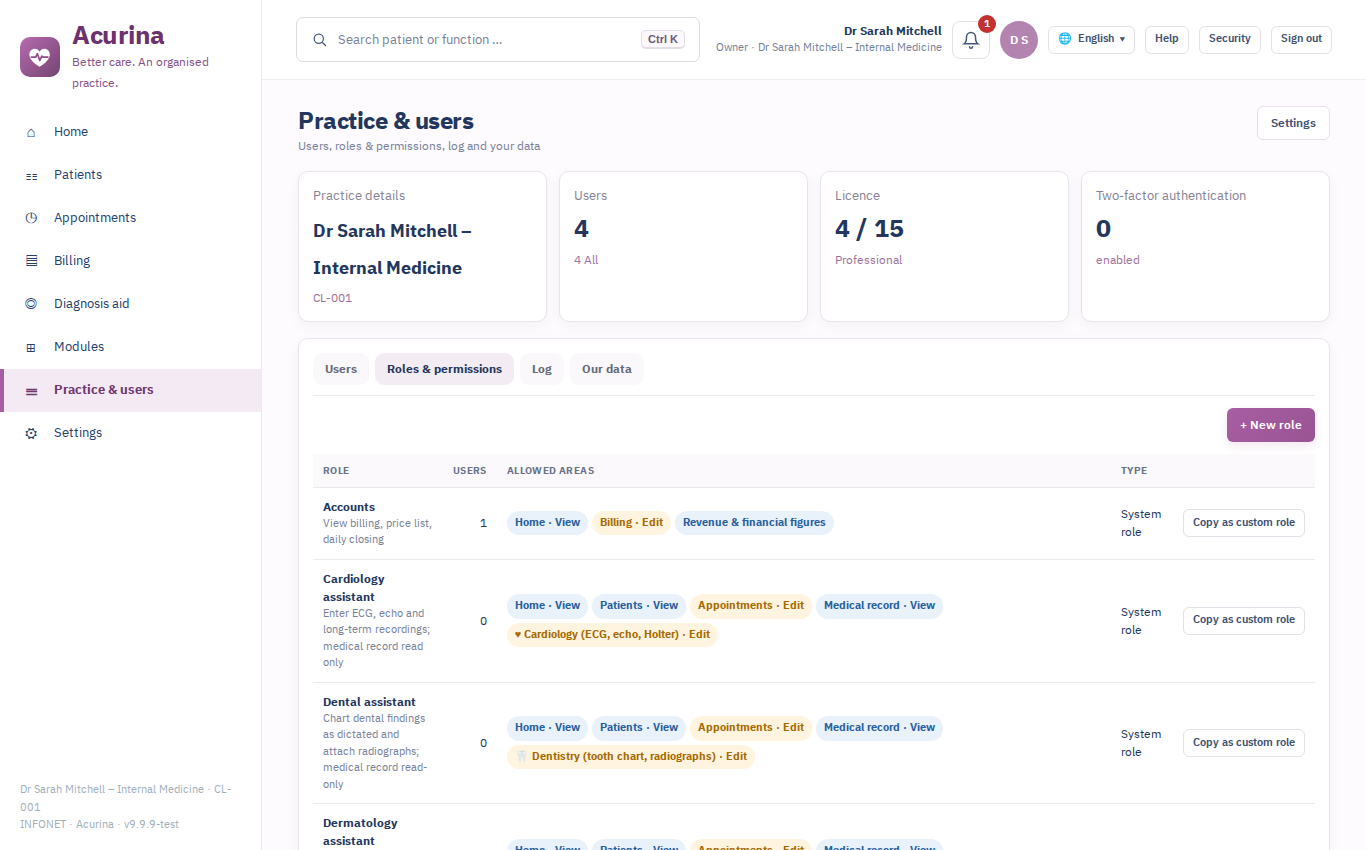This screenshot has height=850, width=1366.
Task: Open Patients in the sidebar
Action: (131, 175)
